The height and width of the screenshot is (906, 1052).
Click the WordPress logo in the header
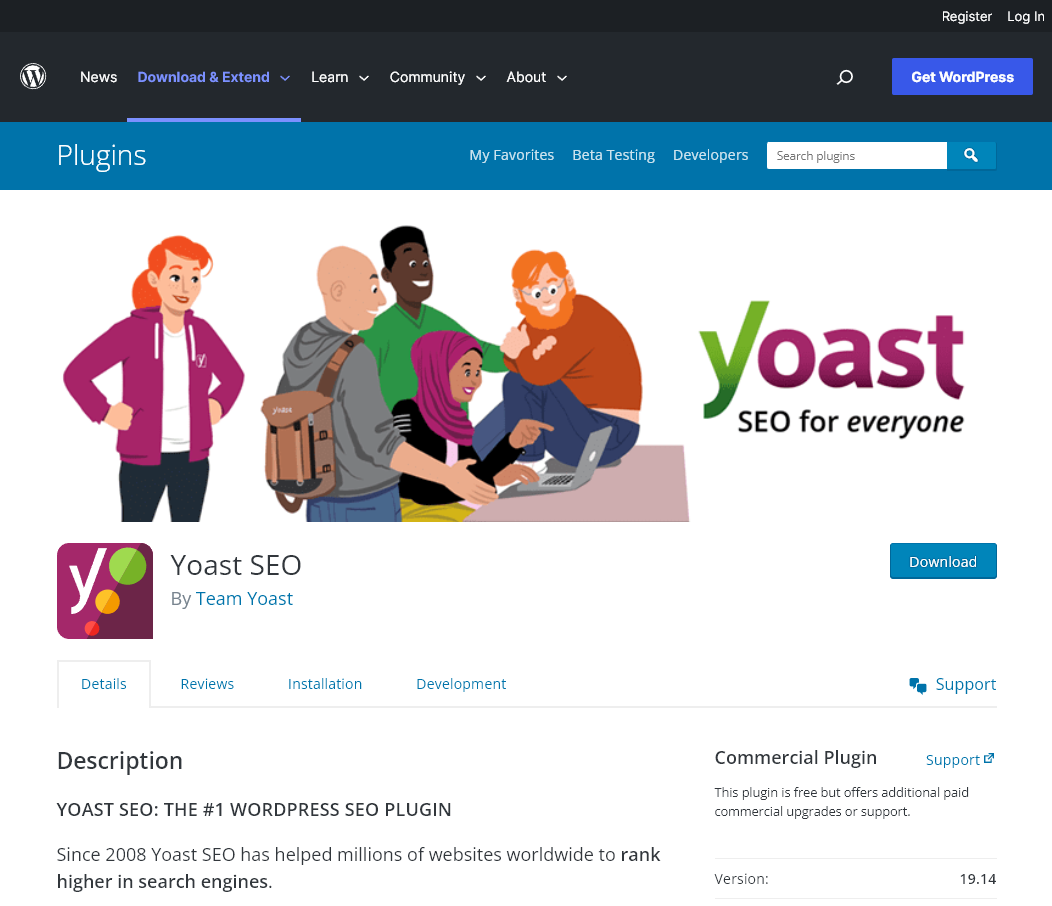[x=33, y=76]
